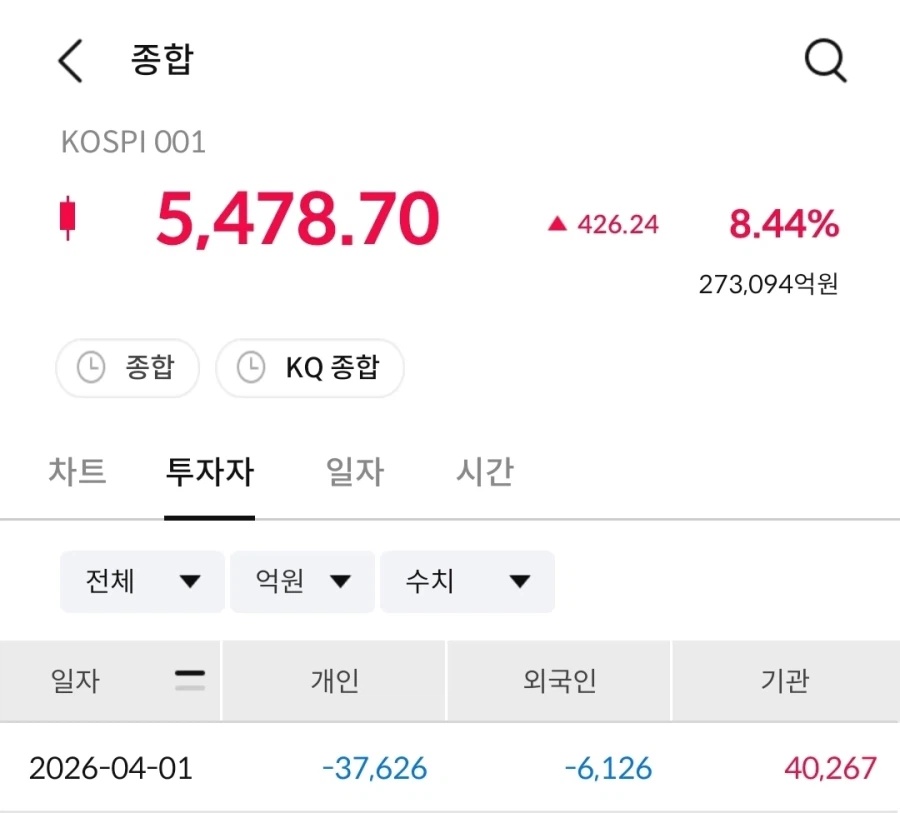This screenshot has height=813, width=900.
Task: Click the 기관 value 40,267
Action: tap(830, 769)
